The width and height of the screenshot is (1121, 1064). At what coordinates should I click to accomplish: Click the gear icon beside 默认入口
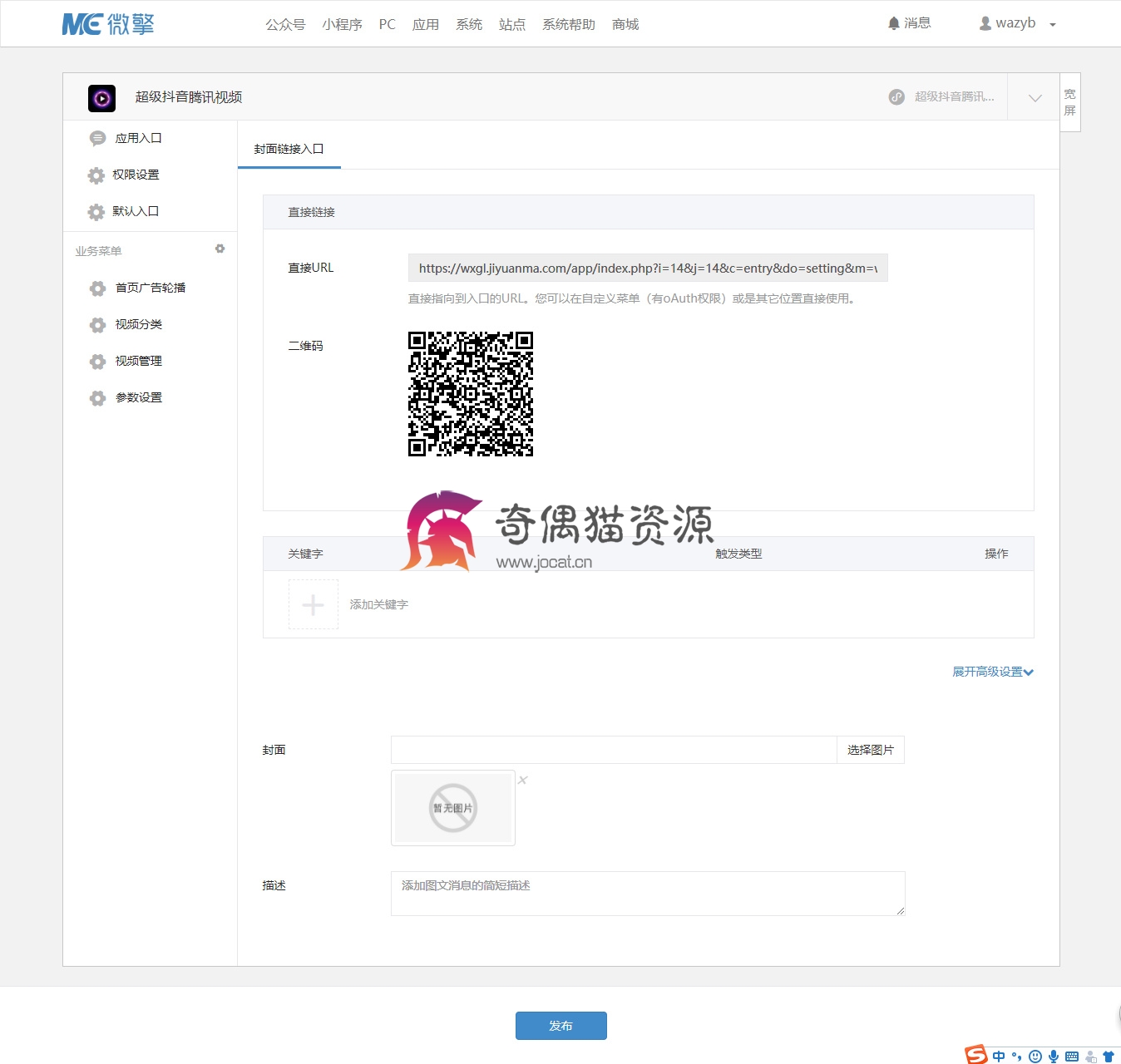(x=96, y=212)
